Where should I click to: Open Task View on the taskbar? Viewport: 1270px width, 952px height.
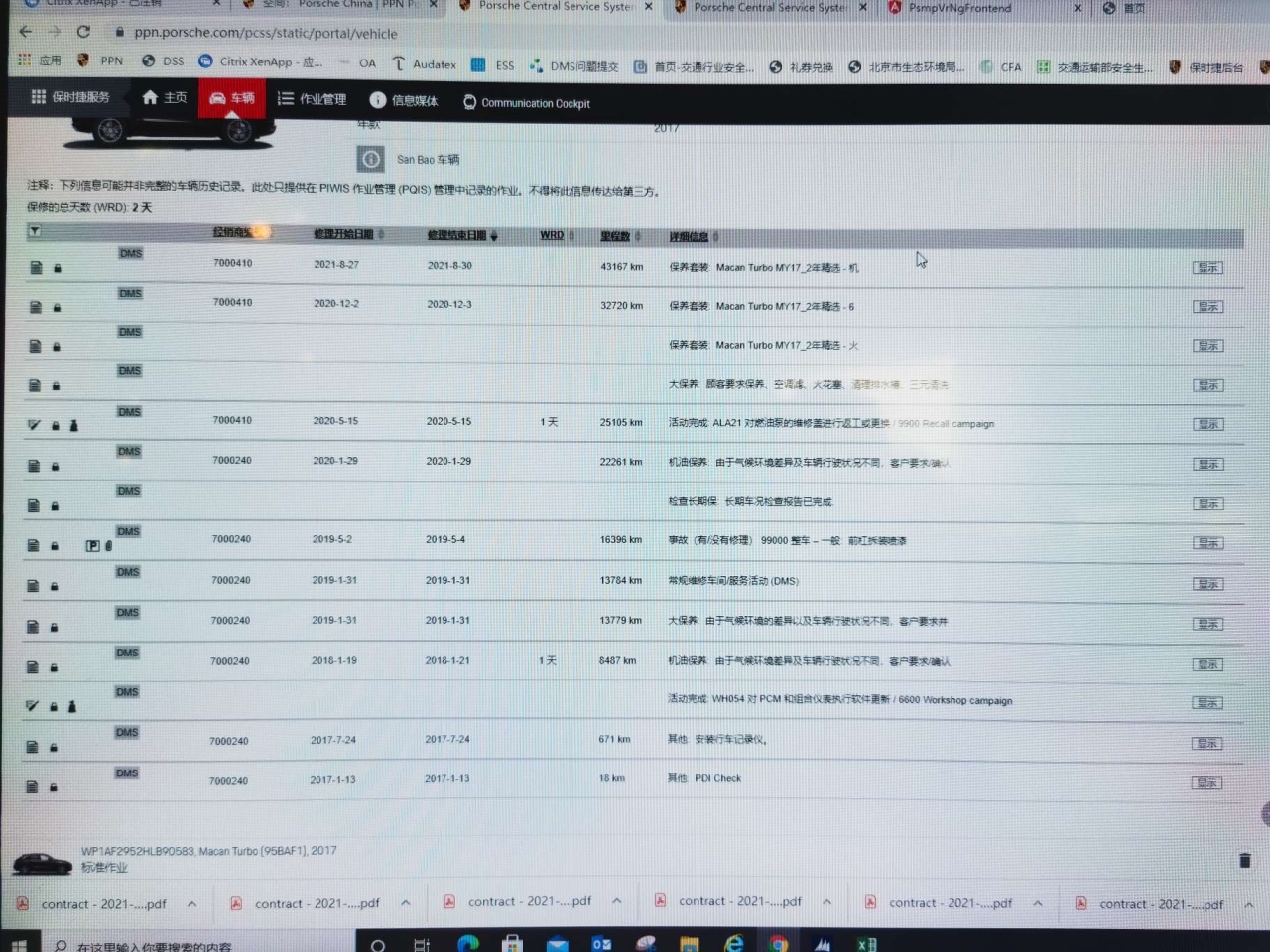[x=422, y=944]
